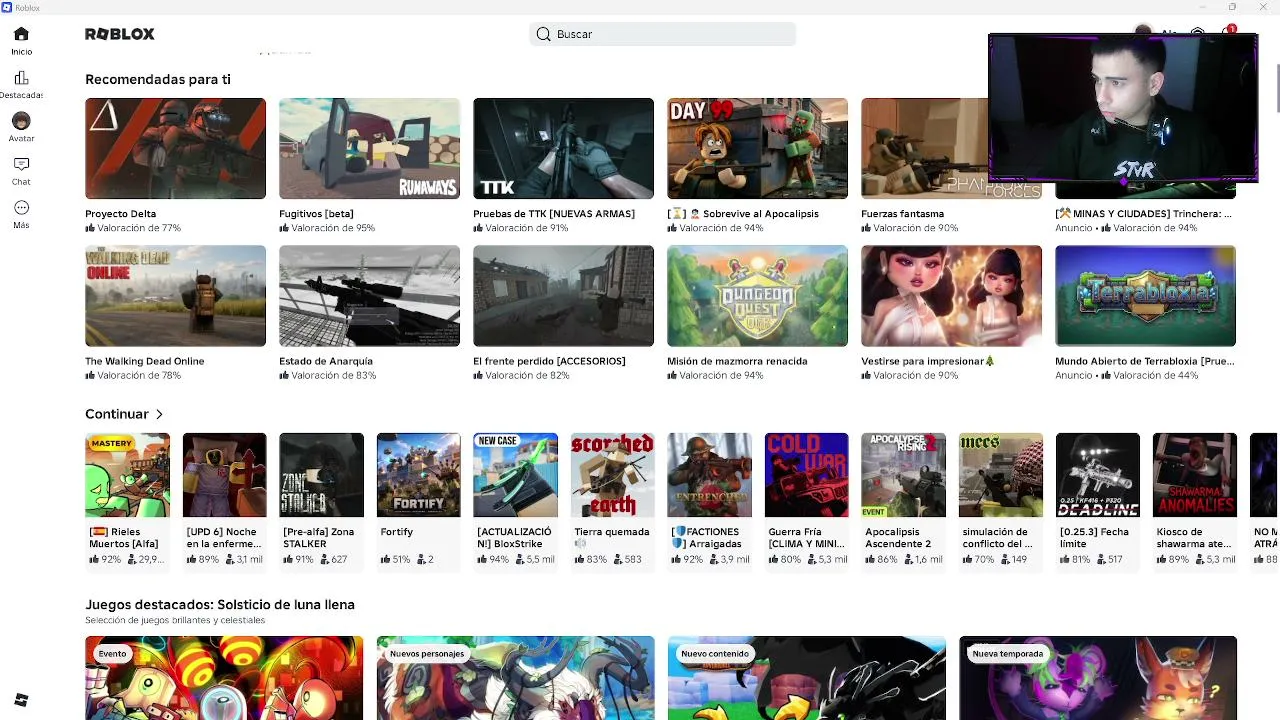Open the Fortify game icon

tap(418, 475)
